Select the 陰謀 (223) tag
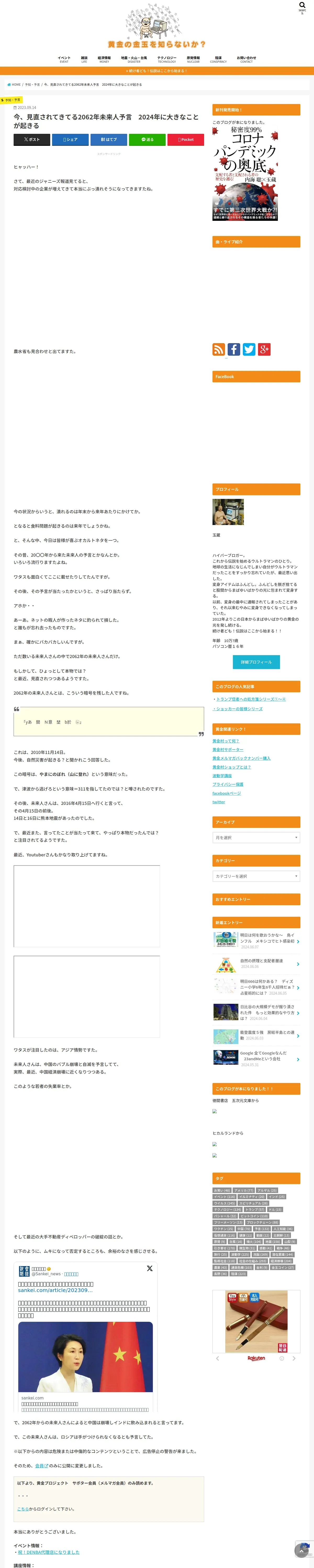 coord(239,1274)
